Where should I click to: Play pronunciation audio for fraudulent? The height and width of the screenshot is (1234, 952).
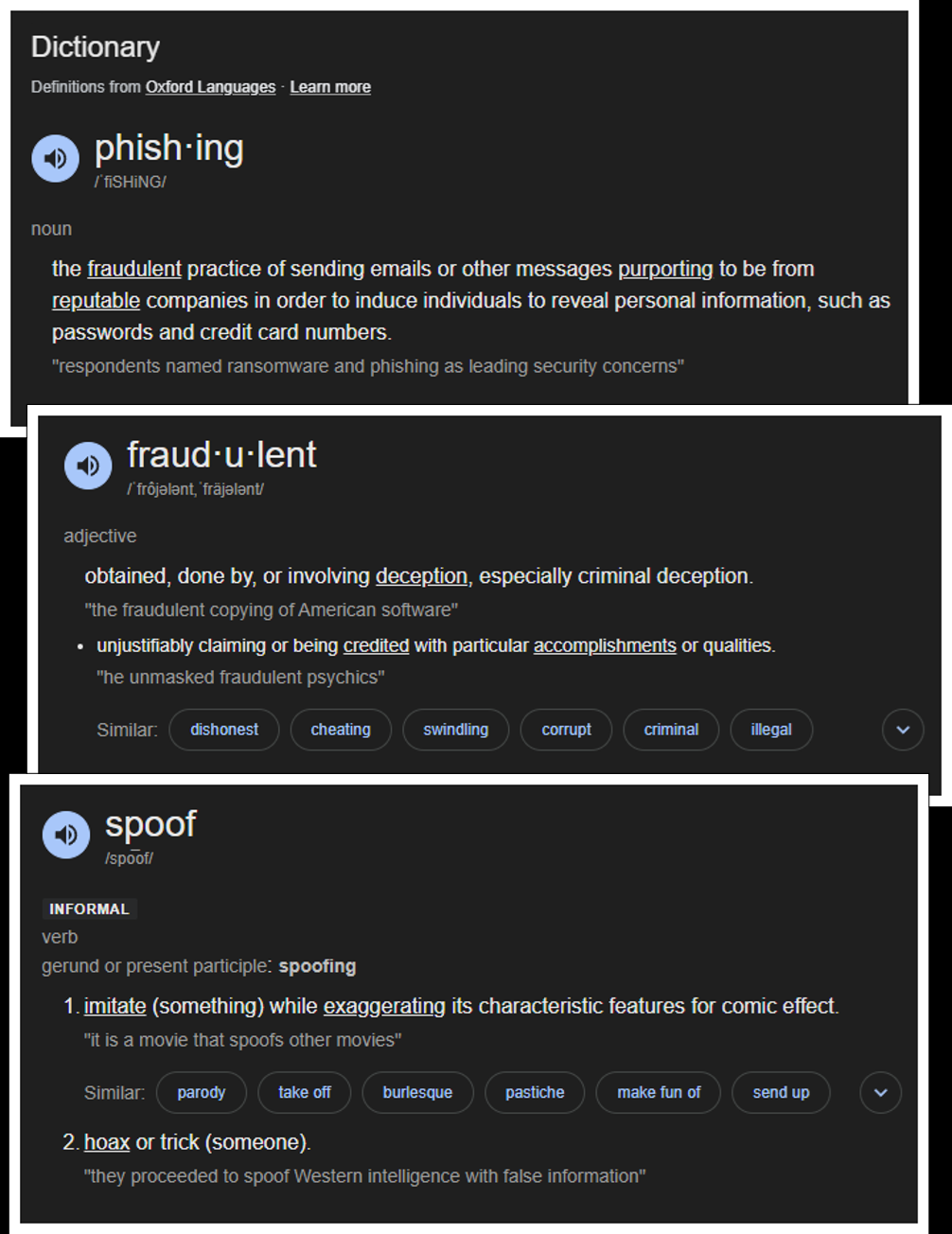click(x=87, y=466)
